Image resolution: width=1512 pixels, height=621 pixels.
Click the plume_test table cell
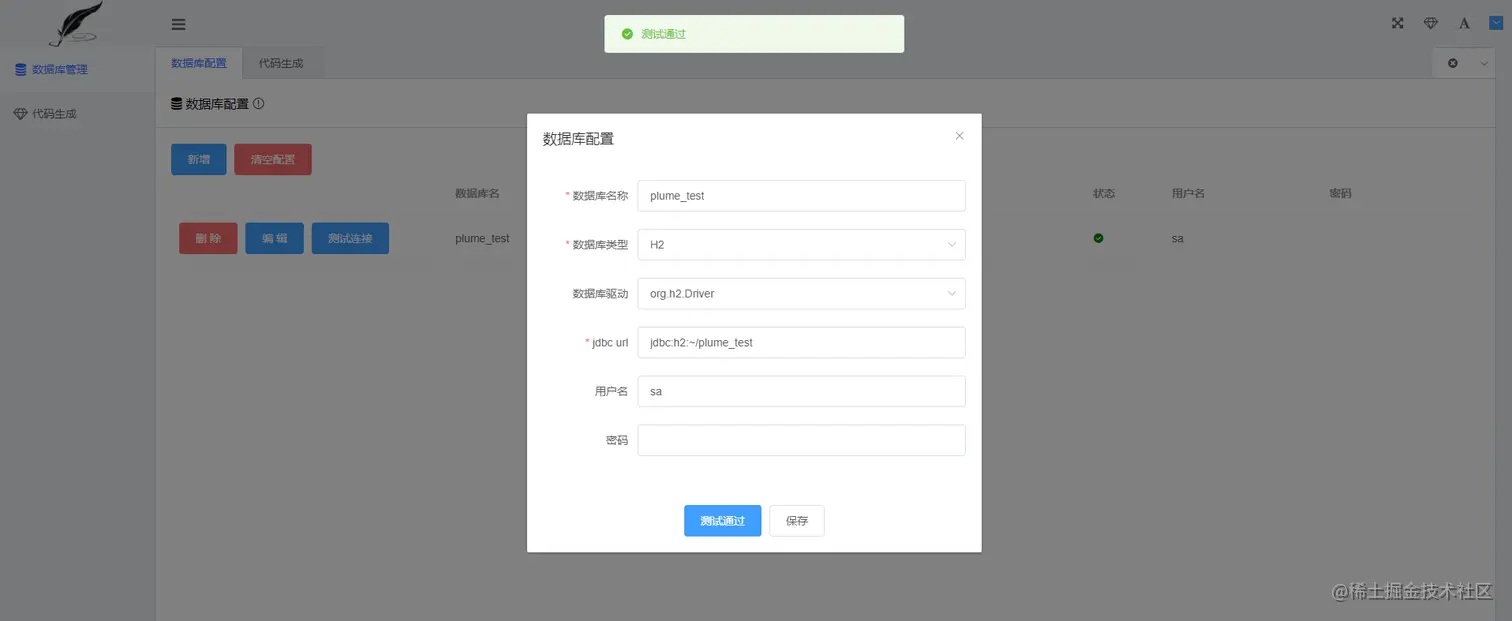tap(482, 238)
